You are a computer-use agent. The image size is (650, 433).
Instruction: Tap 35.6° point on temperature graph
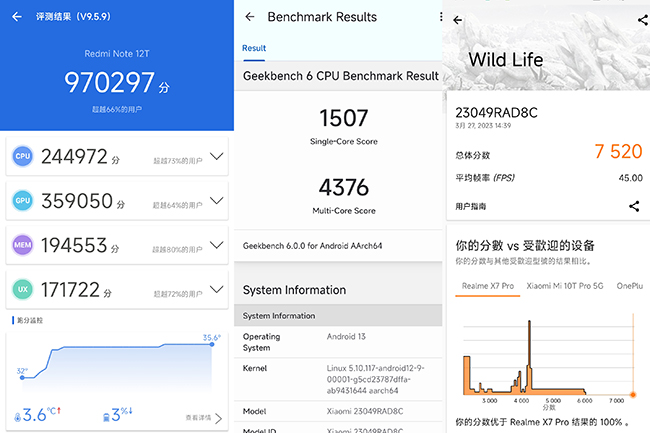point(212,344)
